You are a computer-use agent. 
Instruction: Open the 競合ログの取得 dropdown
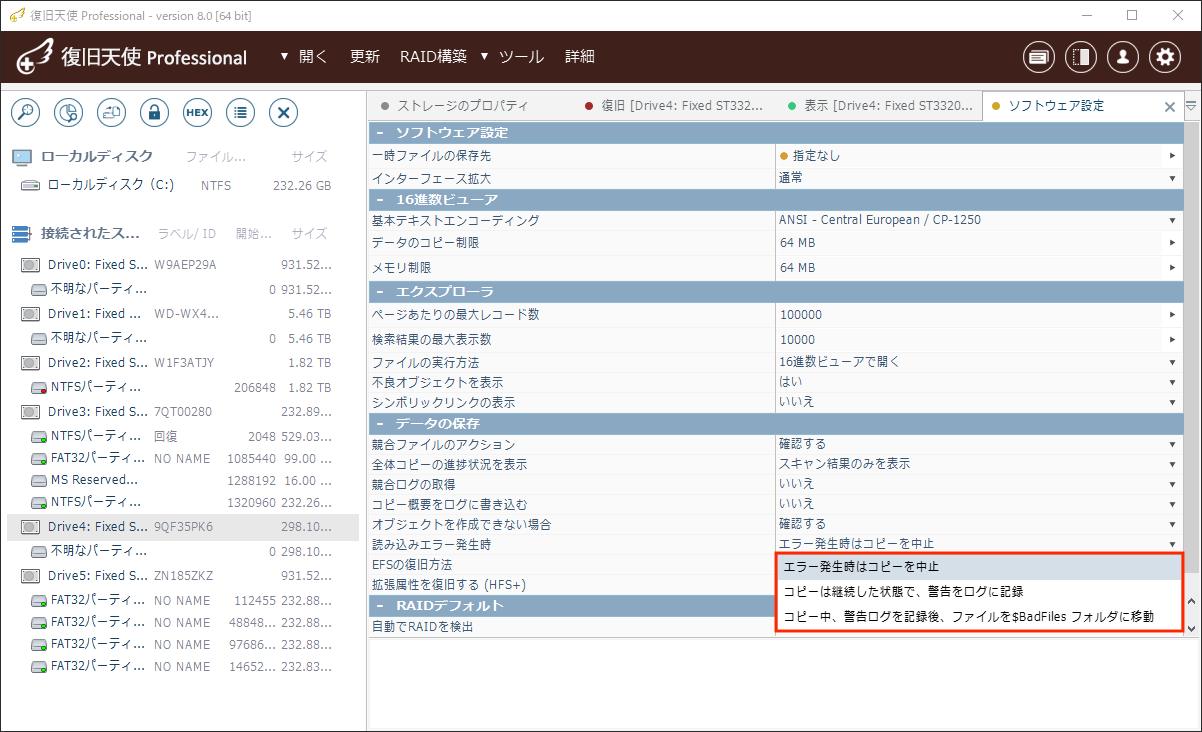point(1172,484)
